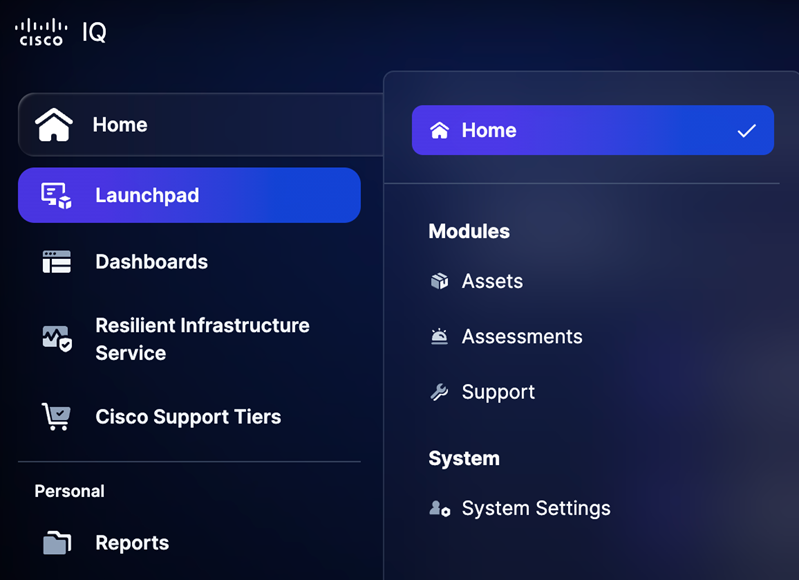Click the Resilient Infrastructure Service shield icon
The width and height of the screenshot is (800, 580).
click(x=57, y=339)
